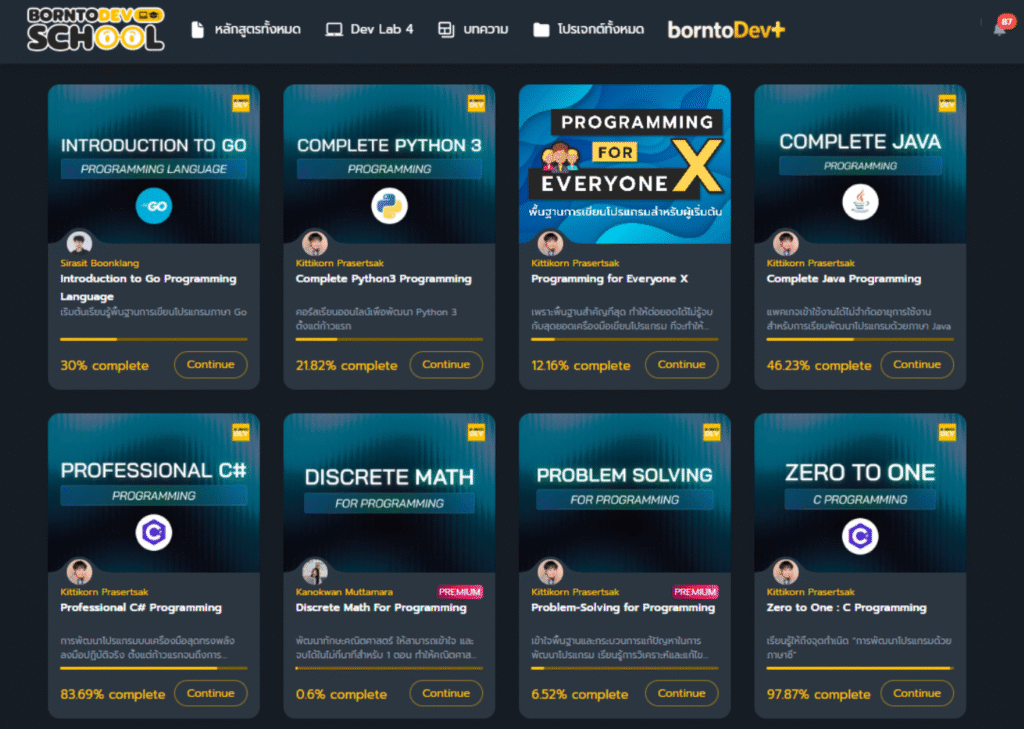Screen dimensions: 1024x729
Task: Click instructor name Kanokwan Muttamara
Action: 344,592
